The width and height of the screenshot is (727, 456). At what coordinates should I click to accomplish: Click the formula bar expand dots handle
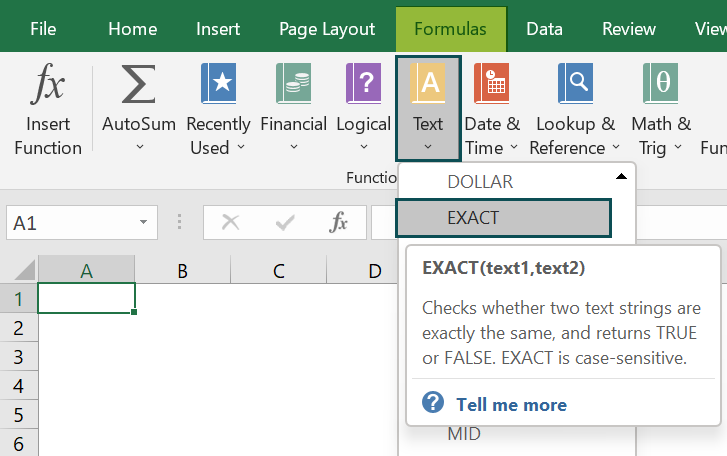pyautogui.click(x=179, y=222)
